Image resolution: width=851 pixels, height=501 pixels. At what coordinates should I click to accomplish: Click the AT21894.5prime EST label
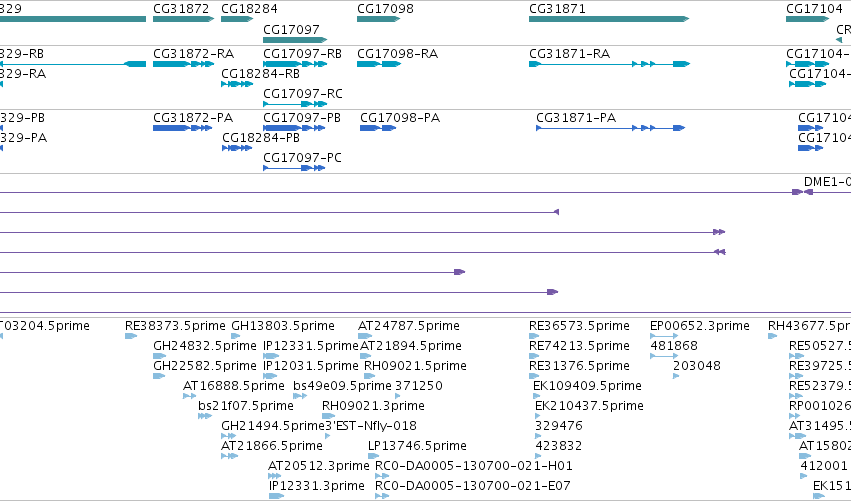pyautogui.click(x=411, y=346)
